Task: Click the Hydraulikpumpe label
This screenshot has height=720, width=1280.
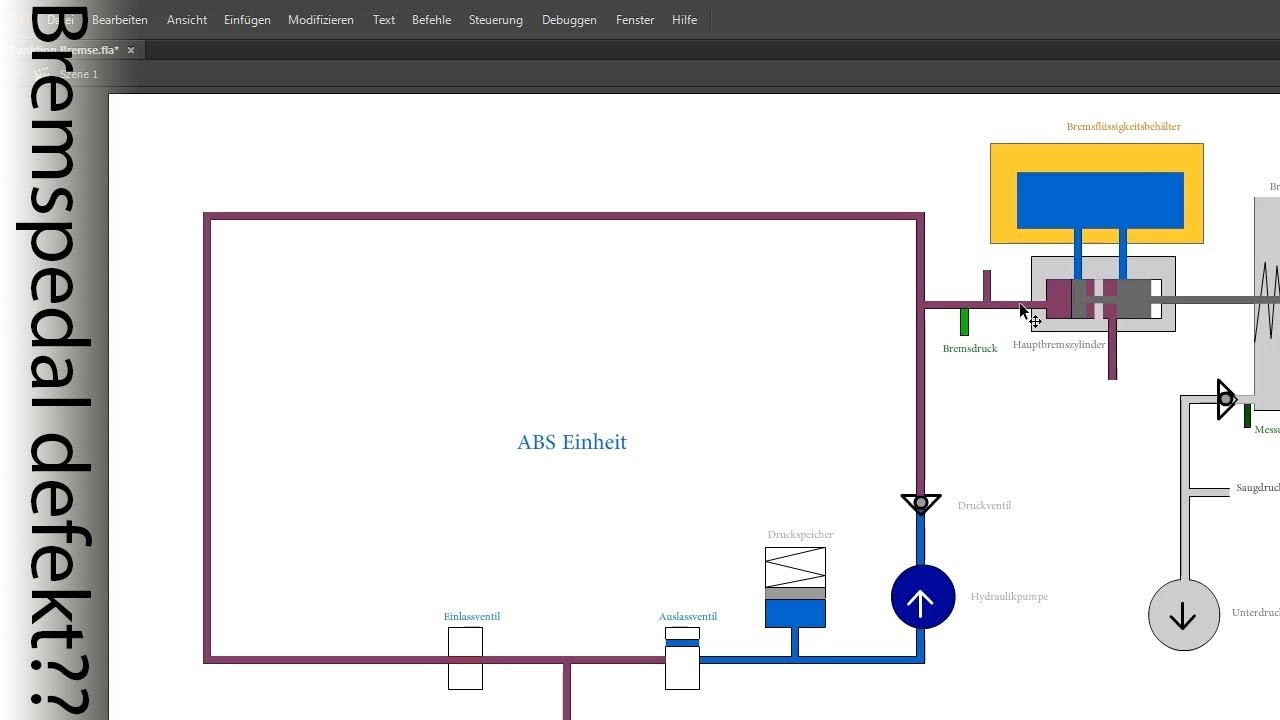Action: [1009, 597]
